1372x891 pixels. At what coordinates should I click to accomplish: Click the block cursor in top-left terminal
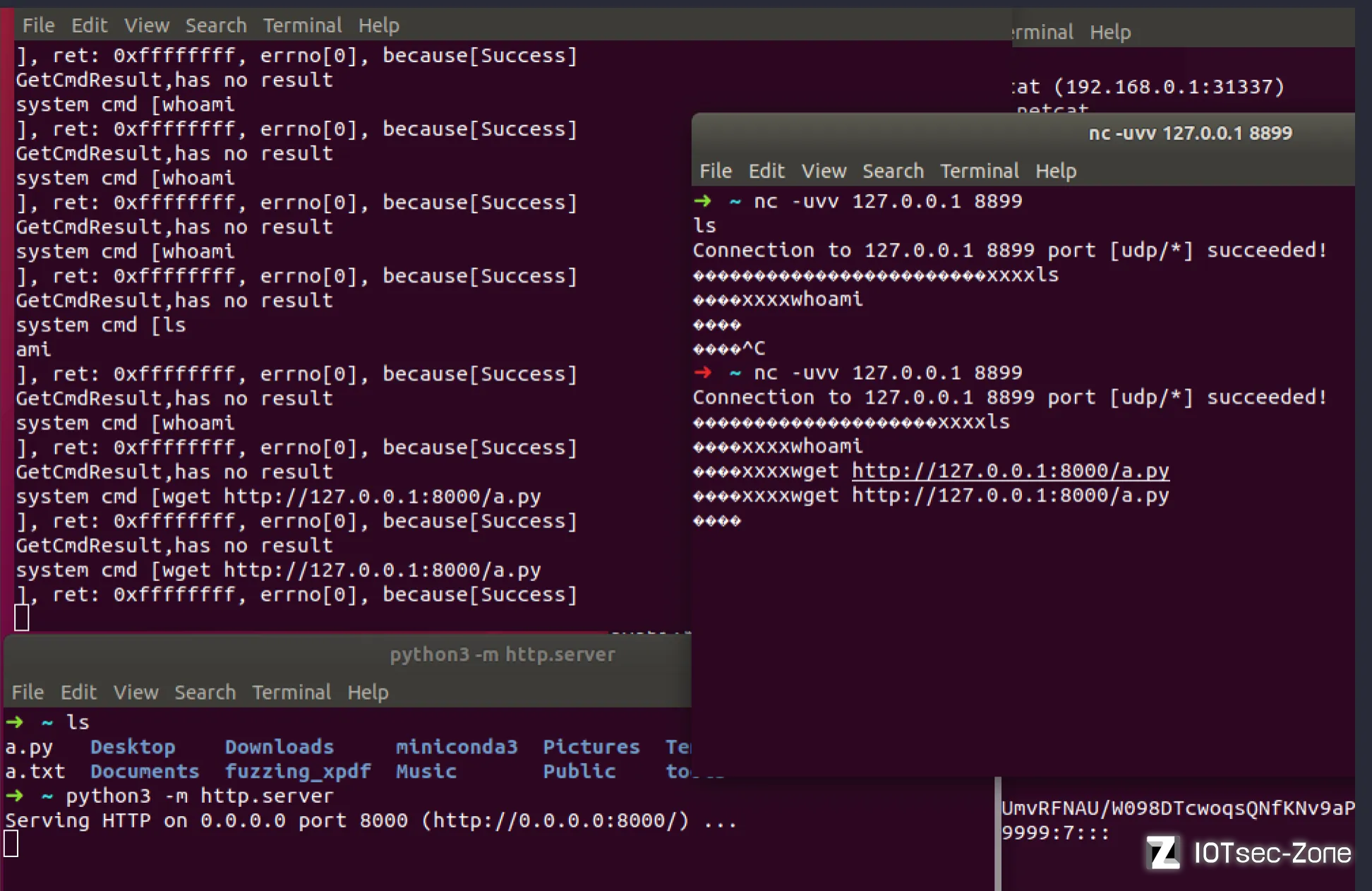point(22,618)
